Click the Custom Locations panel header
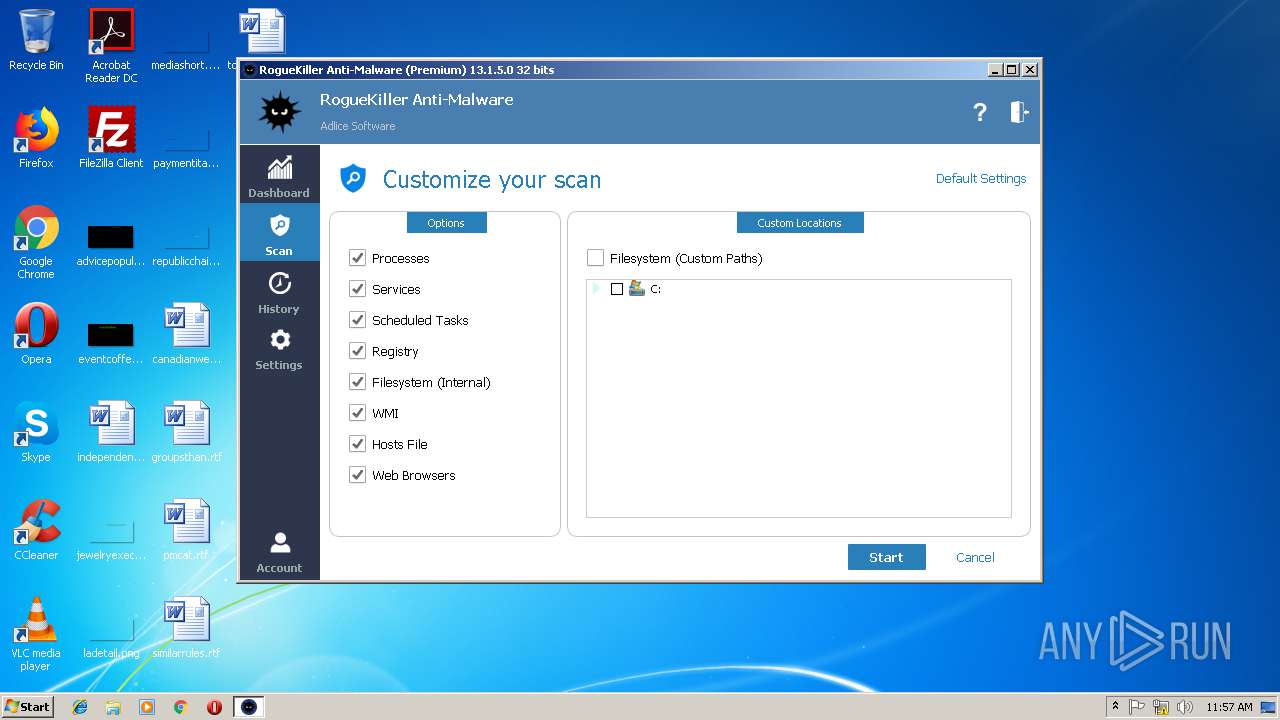 [799, 223]
